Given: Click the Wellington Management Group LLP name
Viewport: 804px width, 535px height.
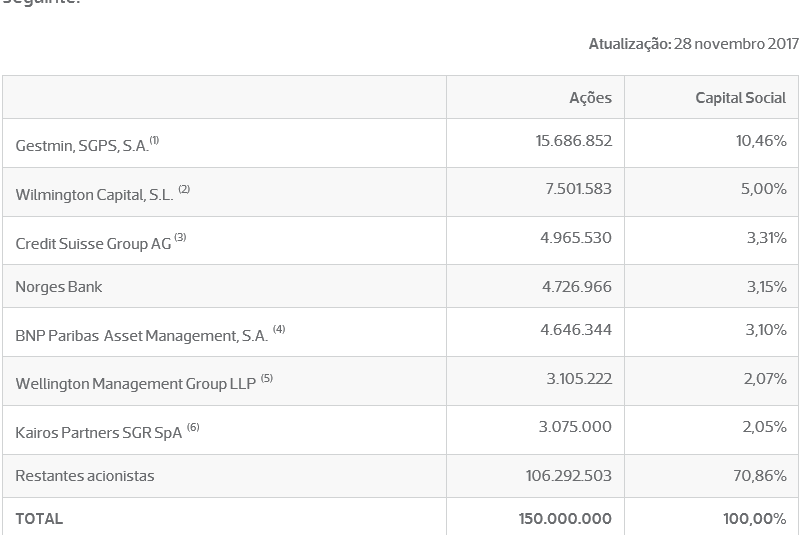Looking at the screenshot, I should [136, 384].
